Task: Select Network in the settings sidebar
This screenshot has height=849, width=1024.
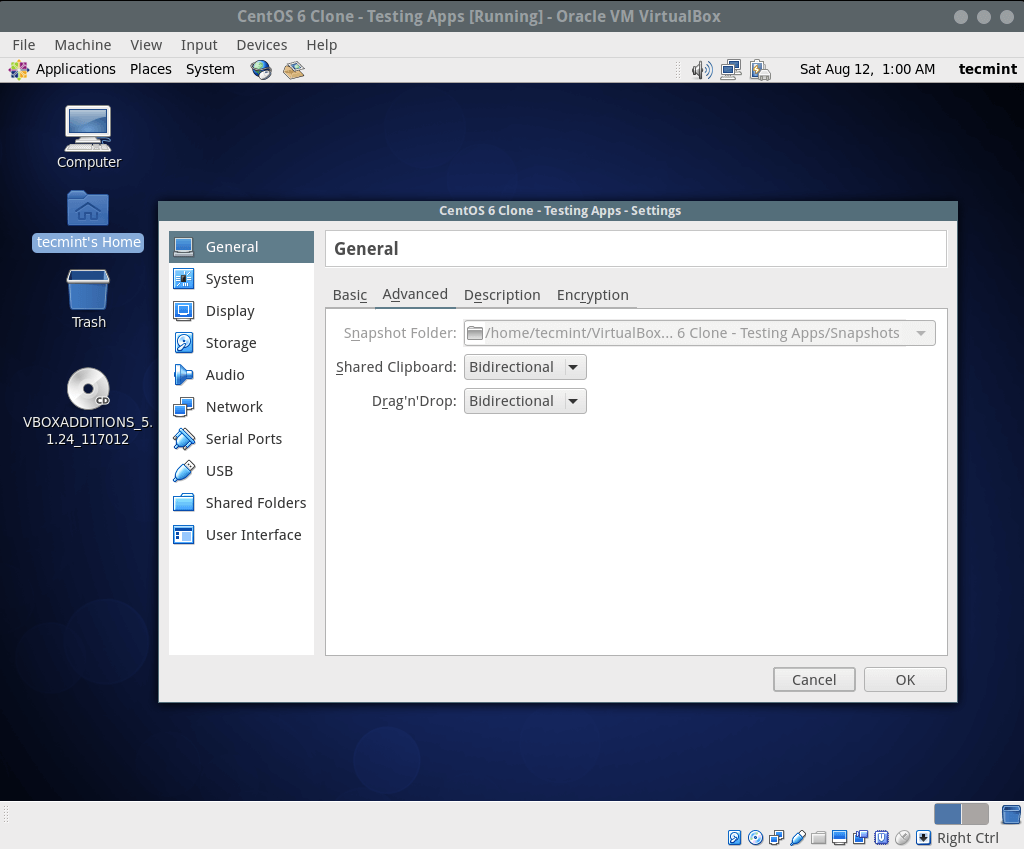Action: click(233, 407)
